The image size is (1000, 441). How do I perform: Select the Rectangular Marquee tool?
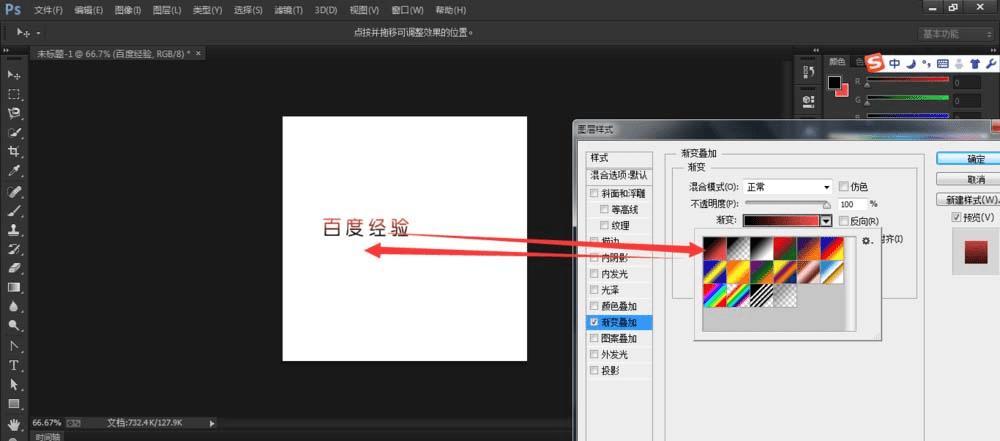pos(14,94)
